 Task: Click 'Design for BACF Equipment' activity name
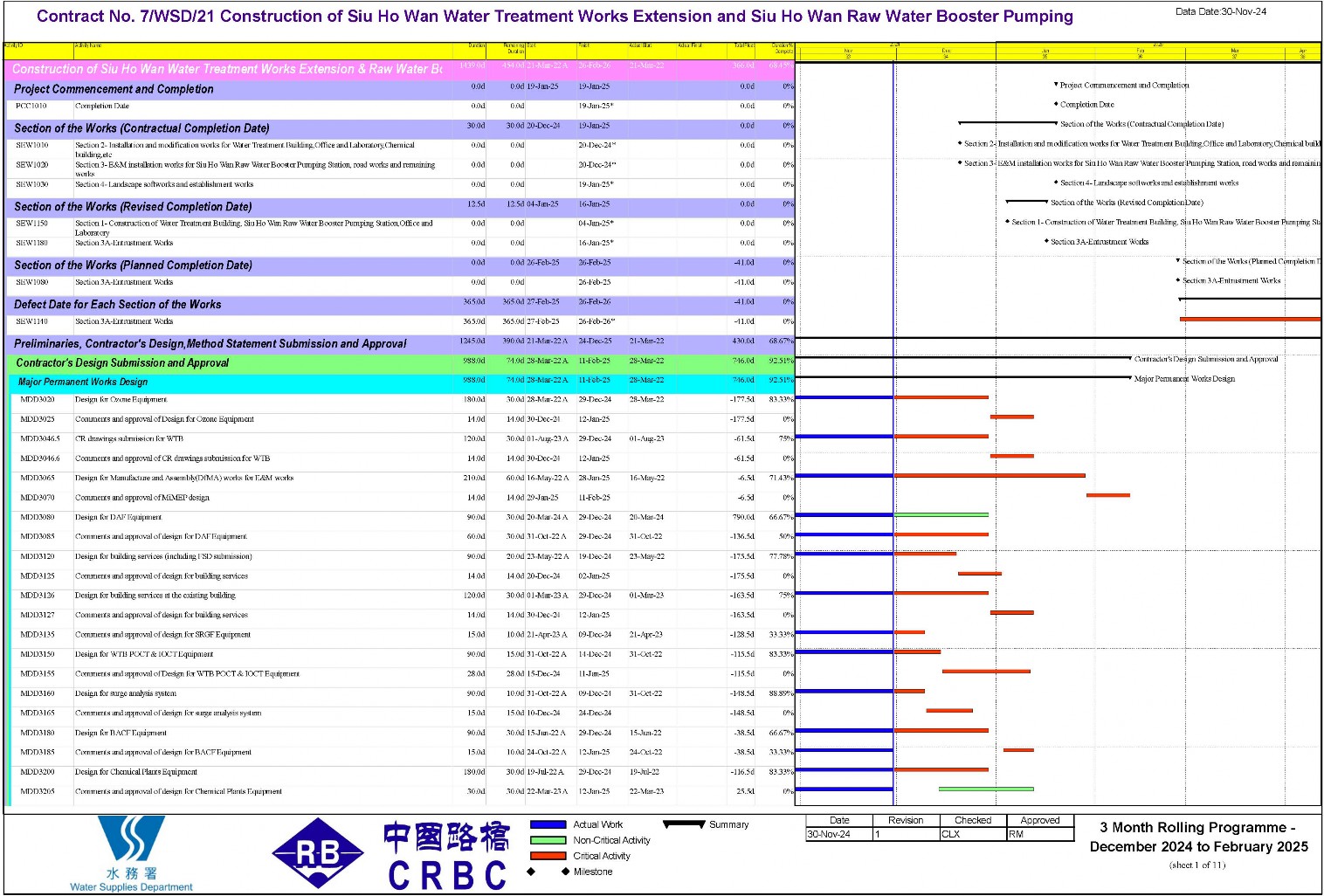121,733
